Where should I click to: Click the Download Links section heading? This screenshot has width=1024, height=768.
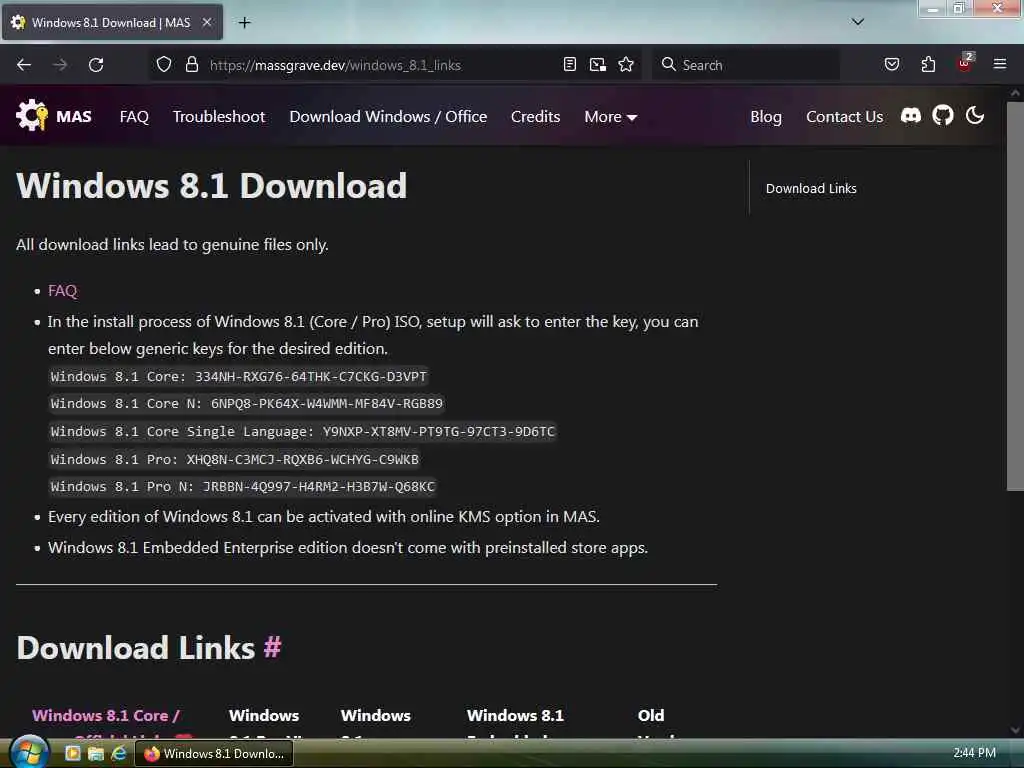[136, 648]
